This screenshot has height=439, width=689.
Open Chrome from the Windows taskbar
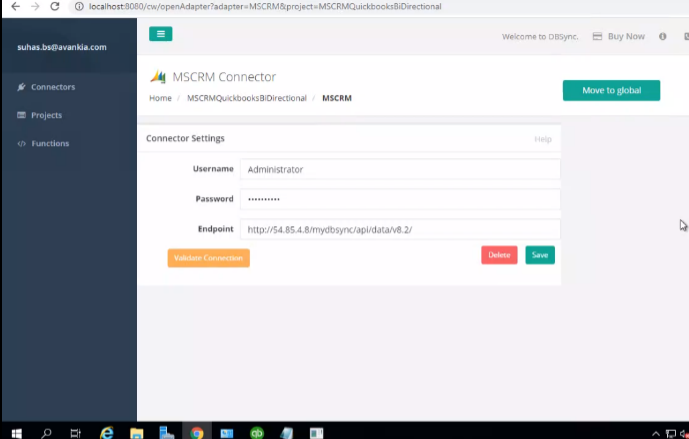pos(197,432)
